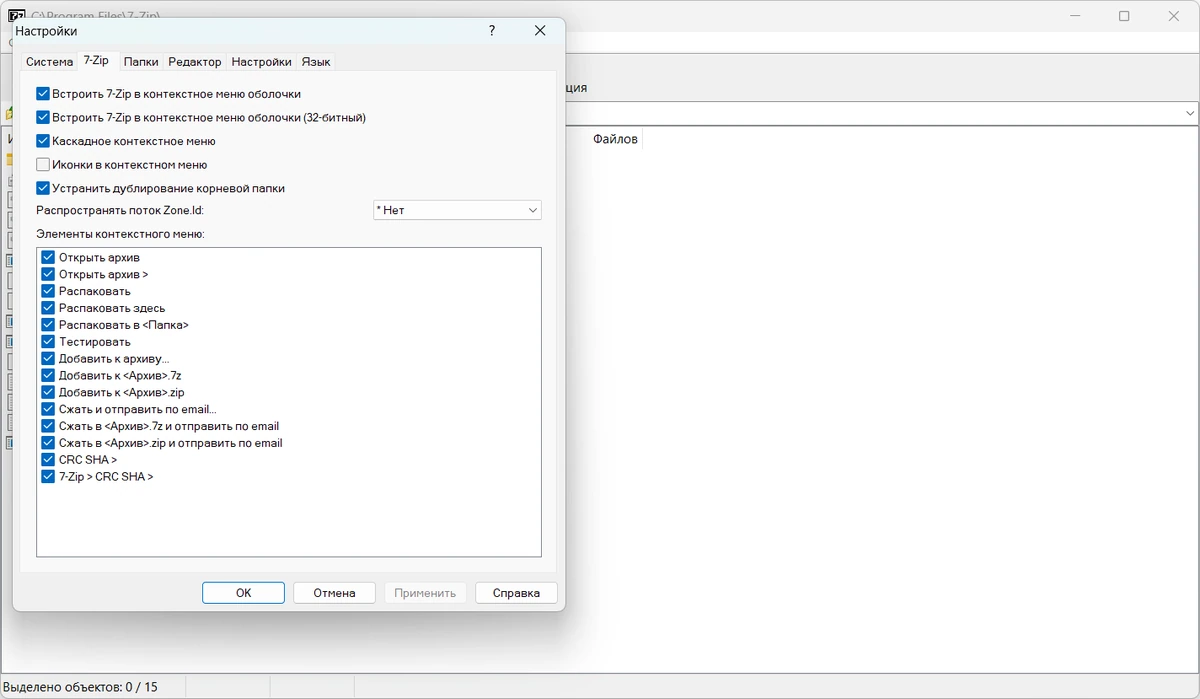1200x699 pixels.
Task: Toggle Устранить дублирование корневой папки
Action: 43,188
